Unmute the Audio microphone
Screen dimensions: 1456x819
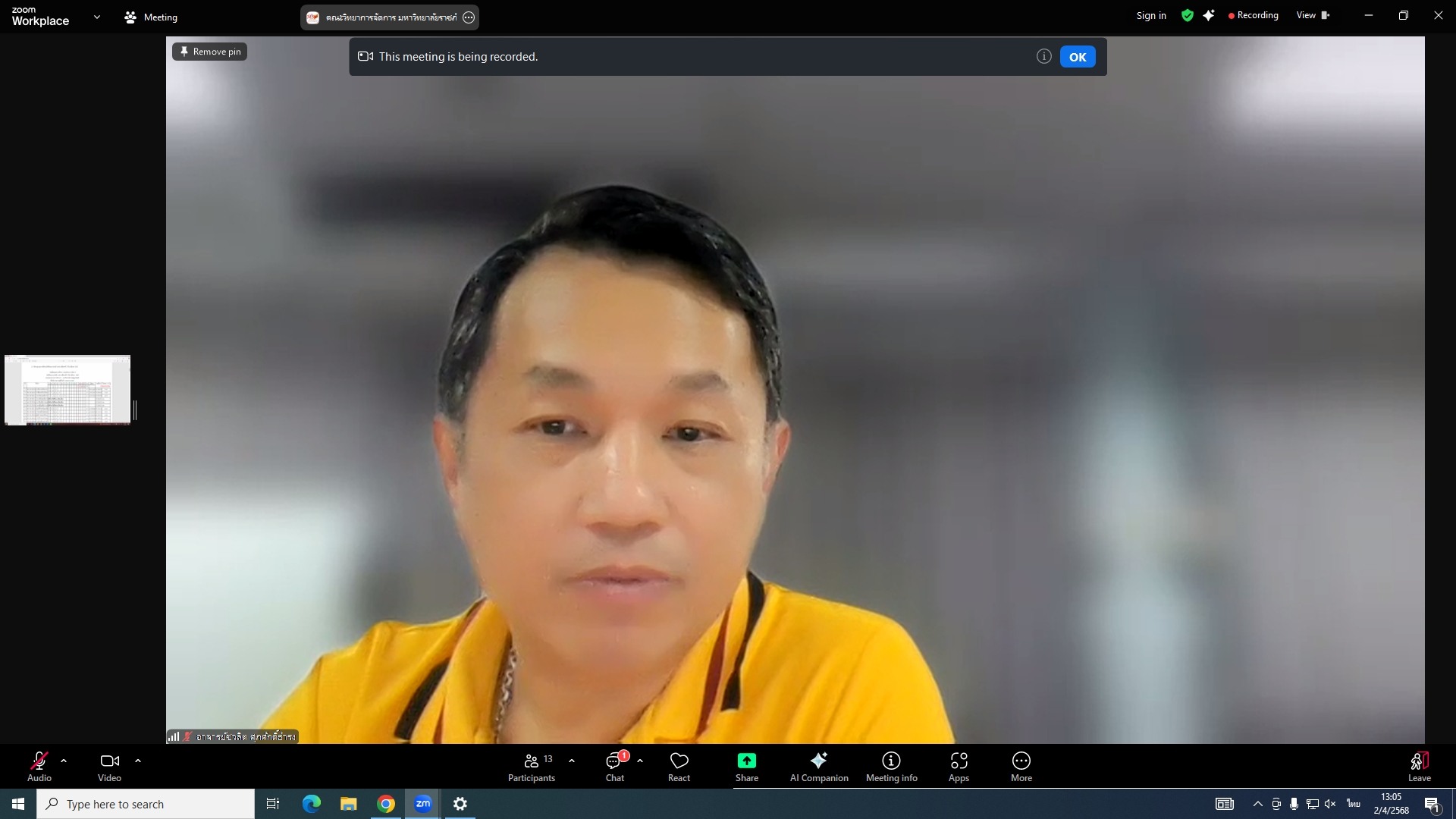coord(39,766)
